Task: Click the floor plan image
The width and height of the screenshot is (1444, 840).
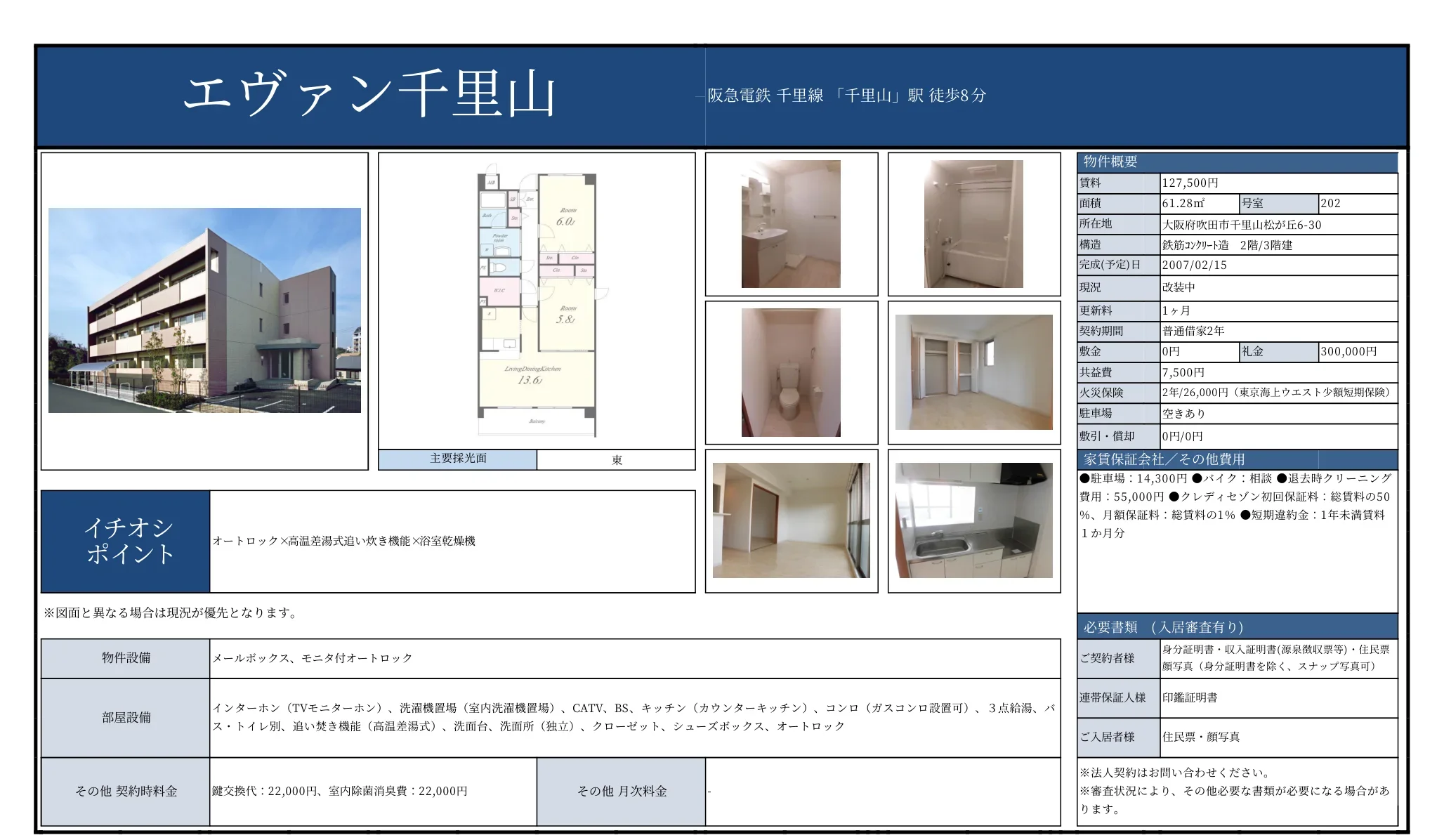Action: [x=537, y=302]
